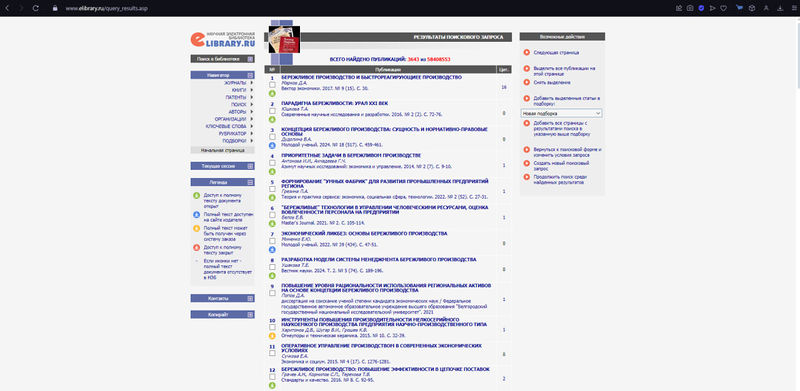Select the checkbox for publication 8
The height and width of the screenshot is (391, 800).
point(272,267)
